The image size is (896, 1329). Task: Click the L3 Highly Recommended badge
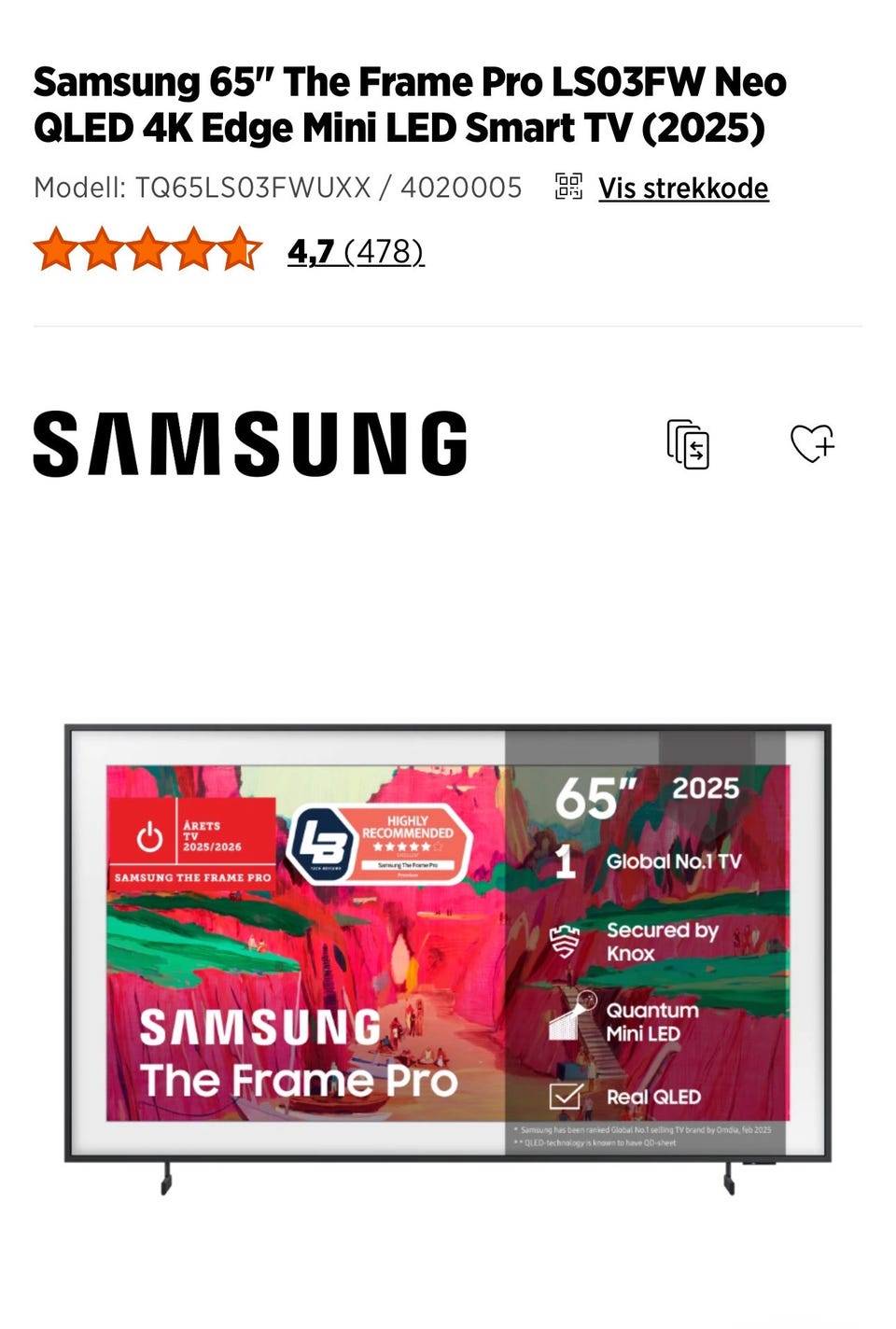click(380, 845)
